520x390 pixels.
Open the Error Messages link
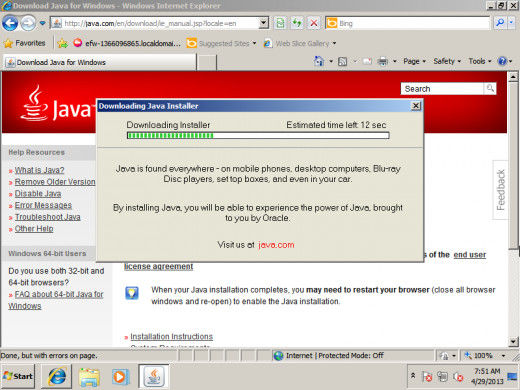click(x=43, y=205)
